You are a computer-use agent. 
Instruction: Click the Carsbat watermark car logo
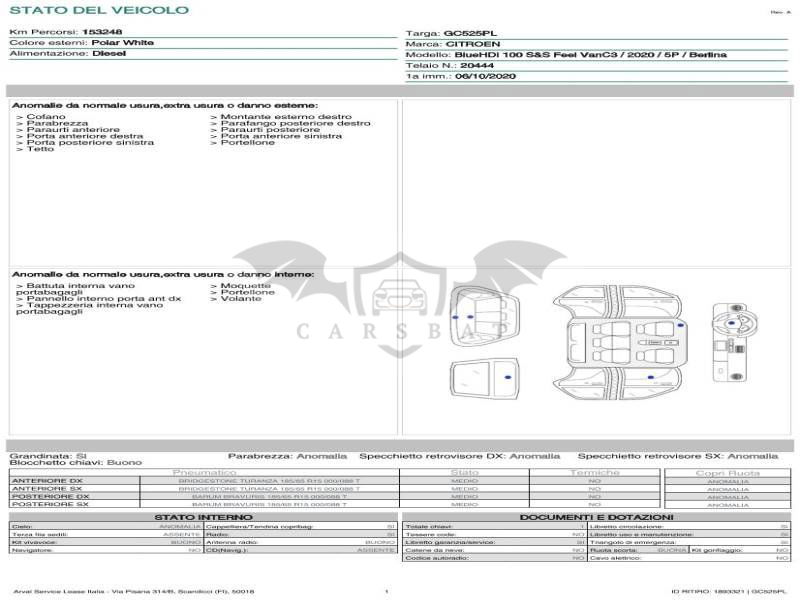pyautogui.click(x=395, y=297)
